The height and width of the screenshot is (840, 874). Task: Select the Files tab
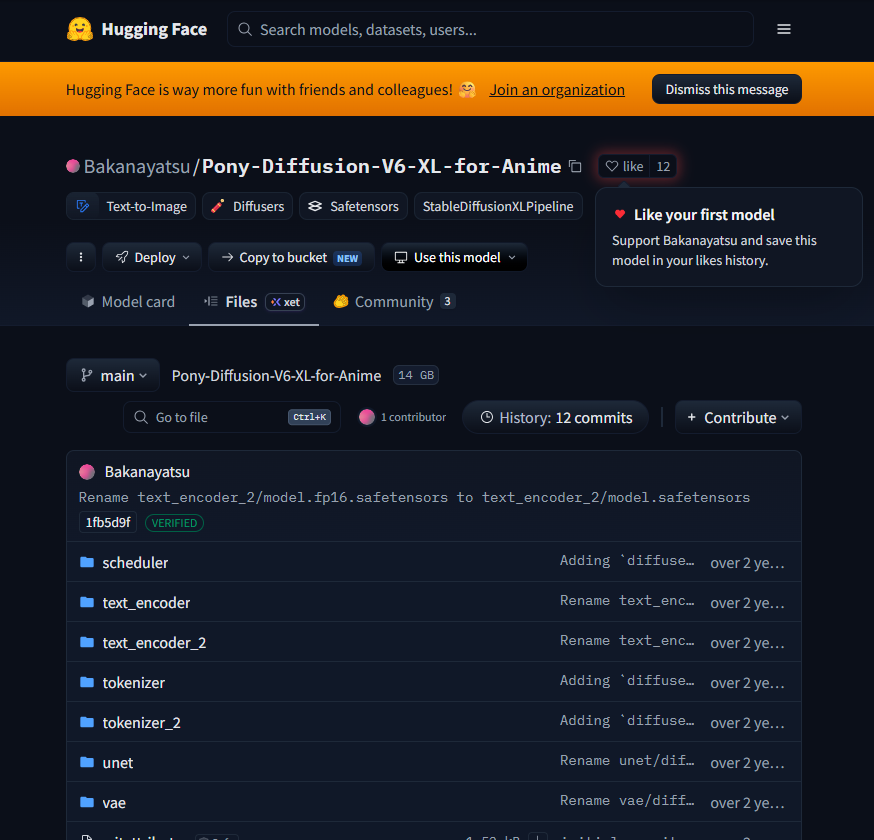click(254, 302)
